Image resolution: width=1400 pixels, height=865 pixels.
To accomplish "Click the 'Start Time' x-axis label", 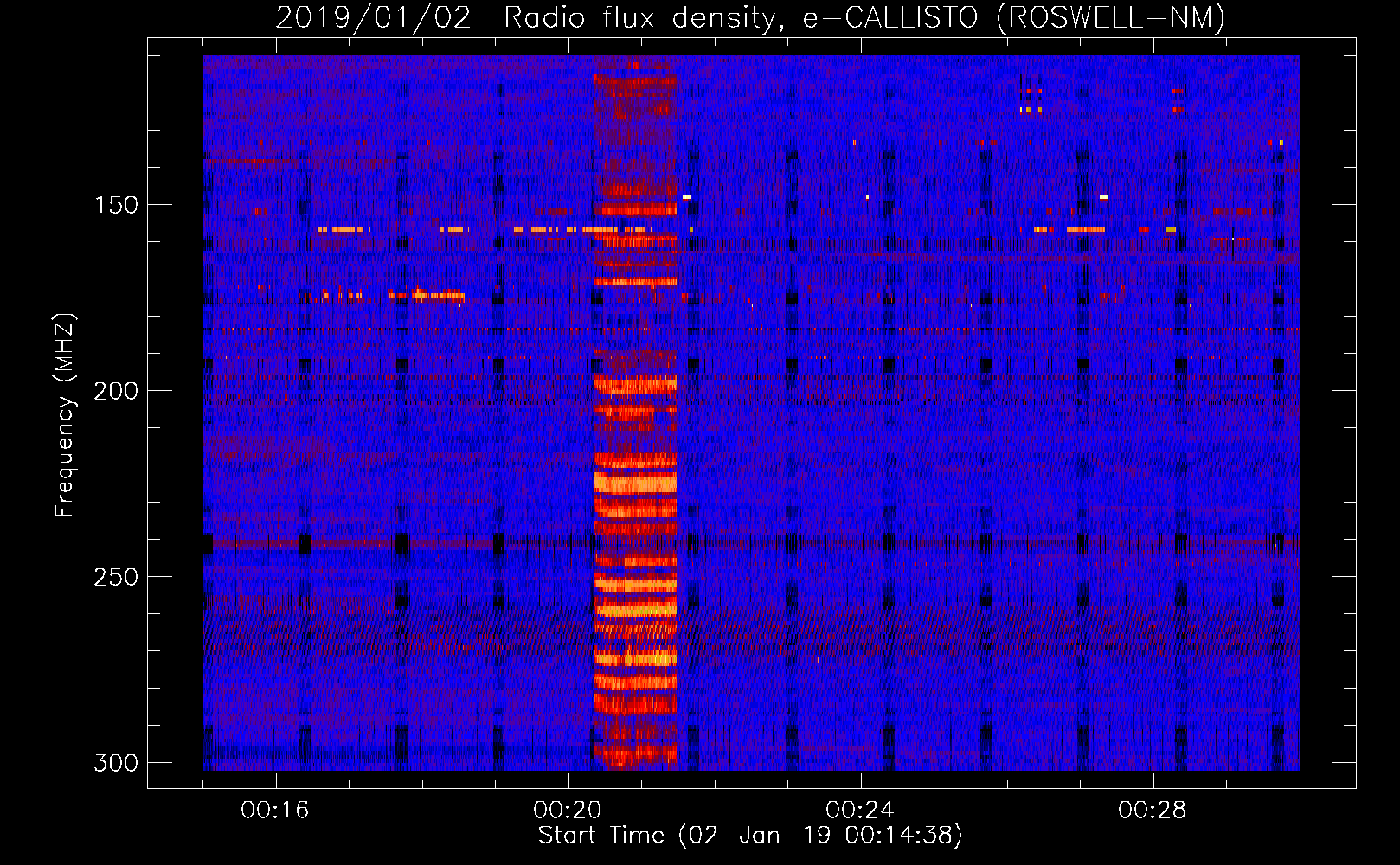I will [x=750, y=836].
